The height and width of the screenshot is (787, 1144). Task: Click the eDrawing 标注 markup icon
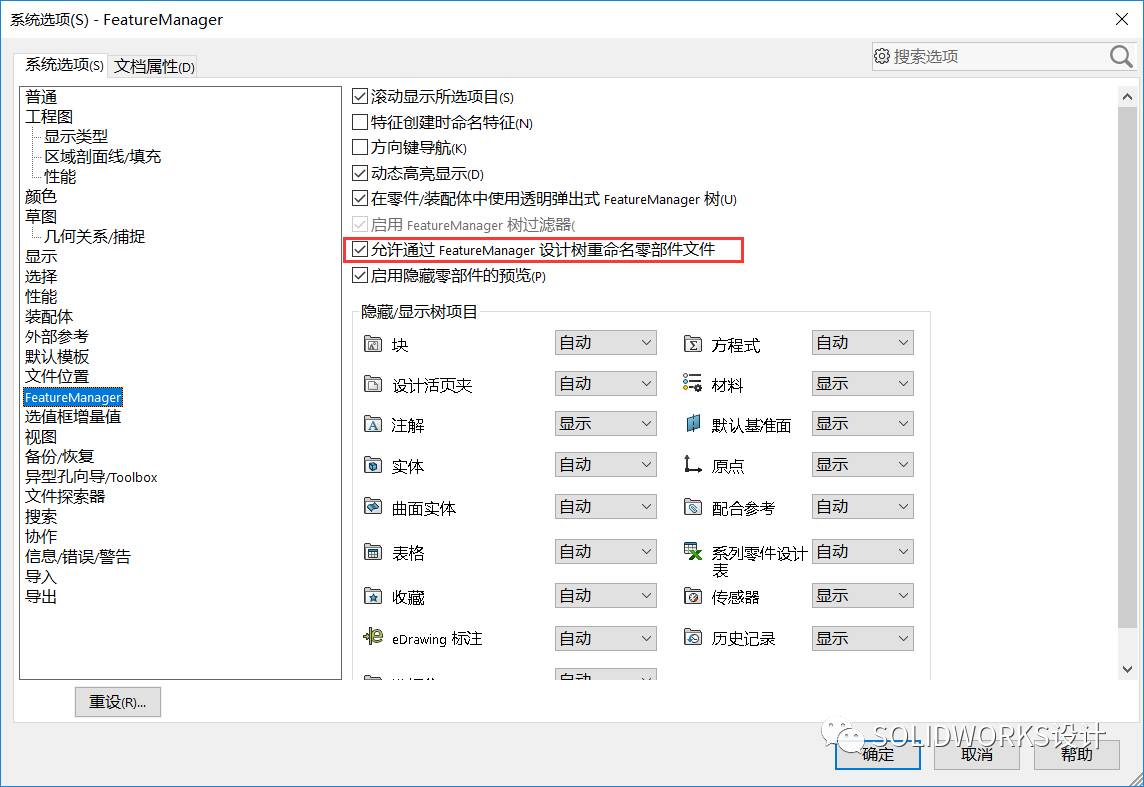[373, 637]
